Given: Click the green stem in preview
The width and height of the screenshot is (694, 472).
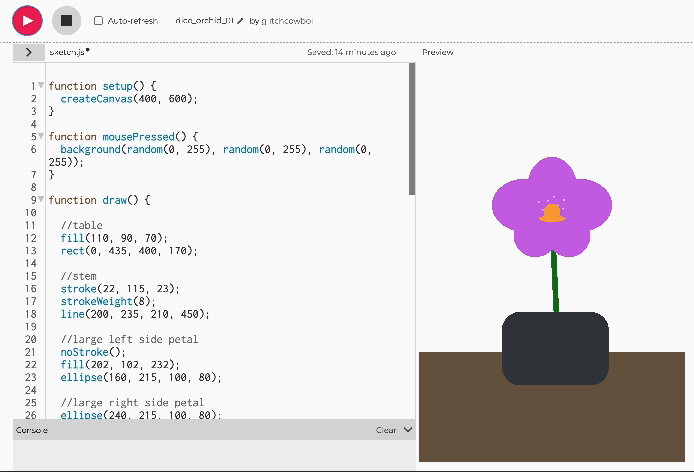Looking at the screenshot, I should [x=555, y=282].
